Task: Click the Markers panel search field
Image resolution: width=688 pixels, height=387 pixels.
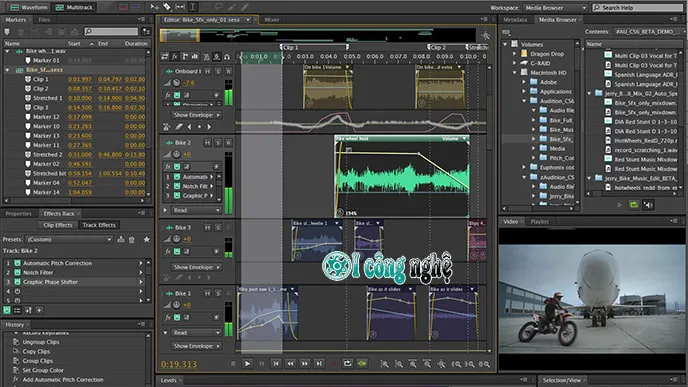Action: coord(111,31)
